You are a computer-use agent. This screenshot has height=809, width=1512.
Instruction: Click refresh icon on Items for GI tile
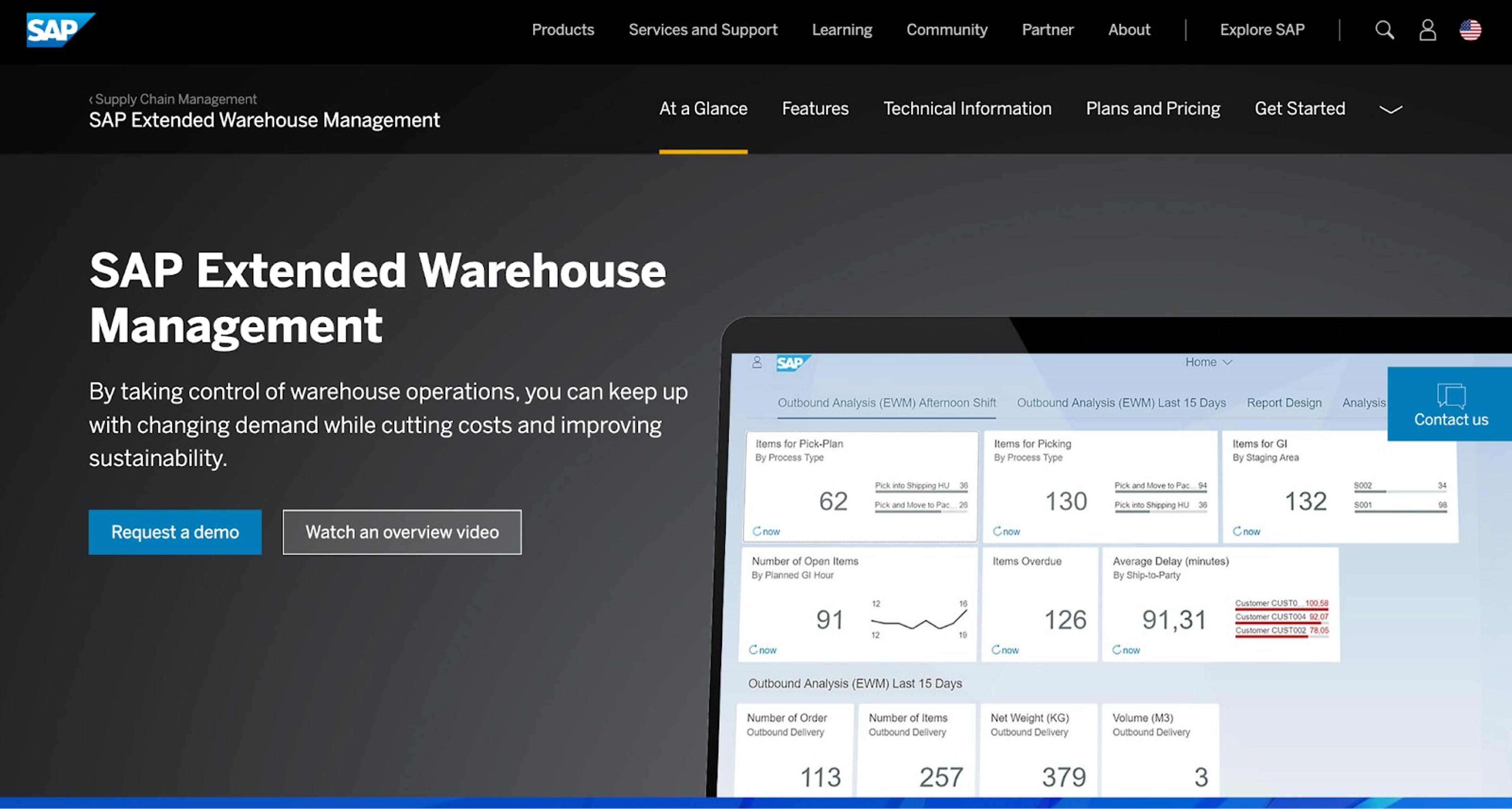(1237, 531)
